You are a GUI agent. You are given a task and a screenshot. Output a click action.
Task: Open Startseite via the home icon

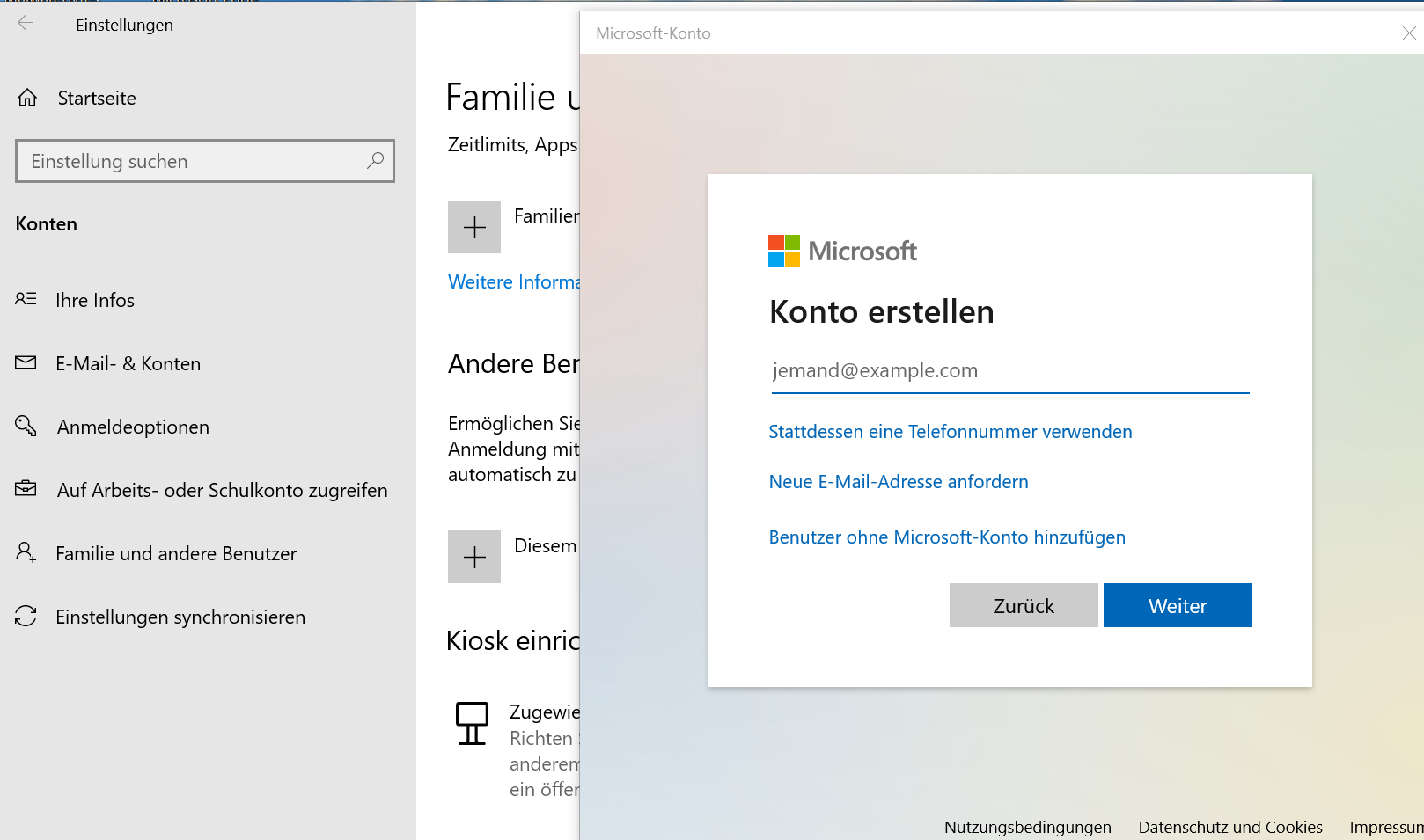tap(27, 98)
